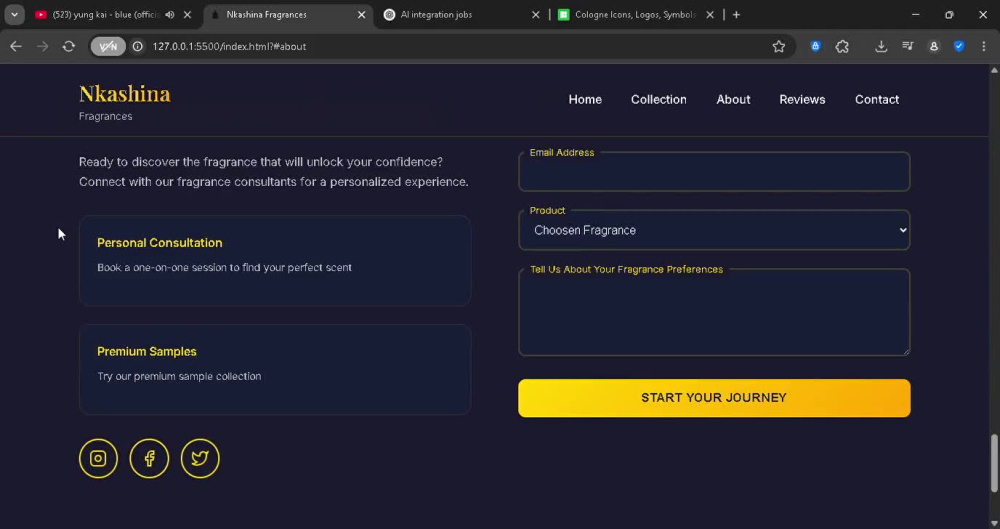Open the Facebook social icon
The height and width of the screenshot is (529, 1000).
pos(149,458)
